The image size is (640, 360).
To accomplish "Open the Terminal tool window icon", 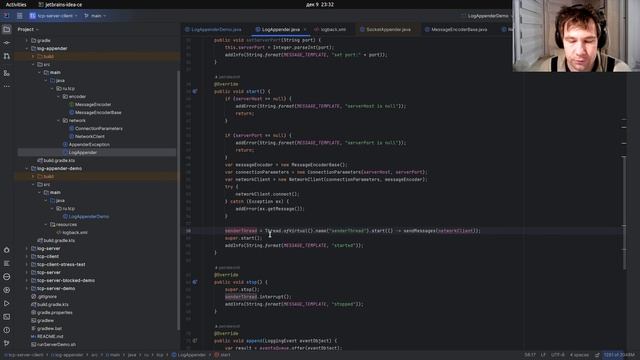I will point(7,317).
